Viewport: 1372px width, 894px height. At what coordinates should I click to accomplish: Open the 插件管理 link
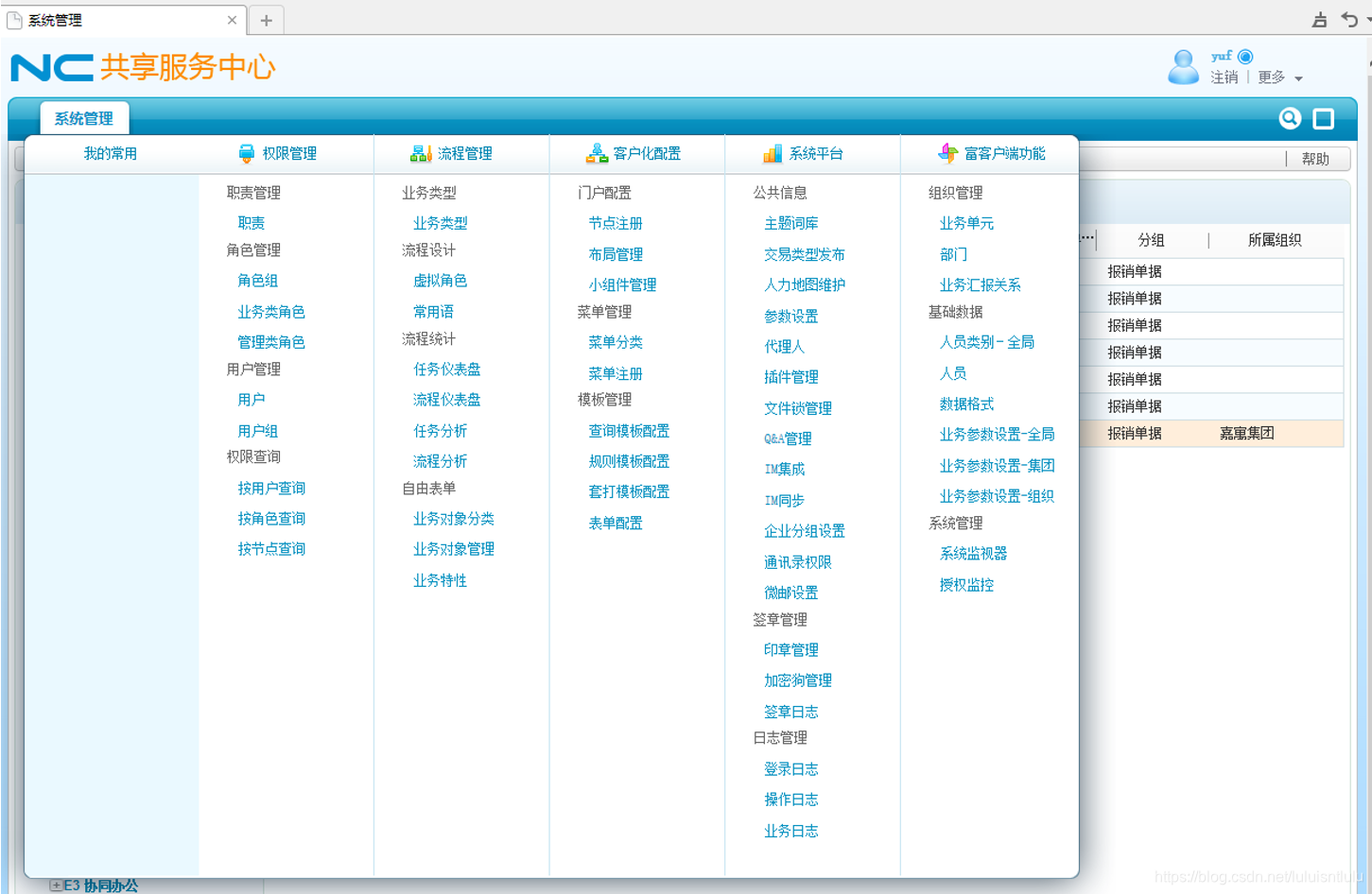coord(791,377)
